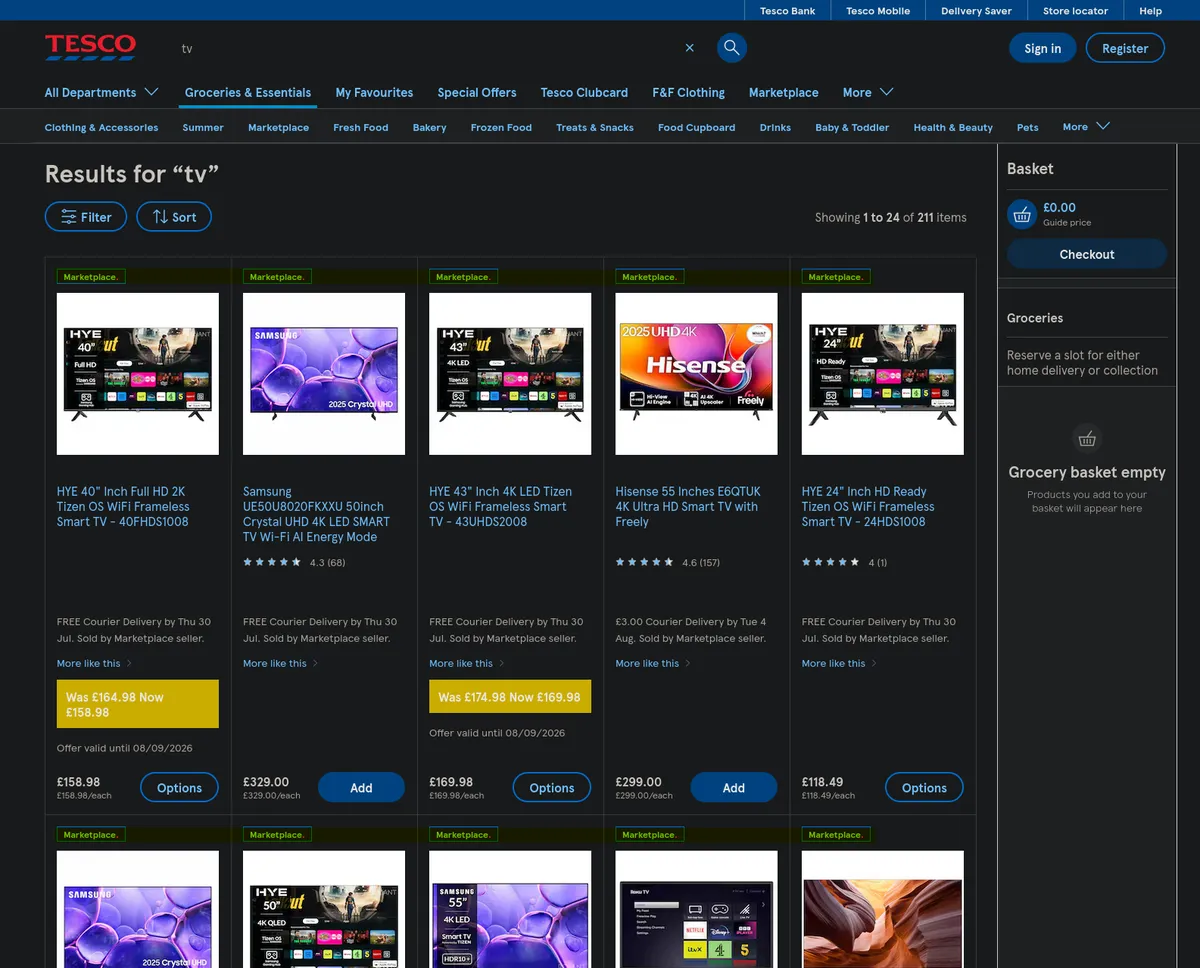Clear the search box with the X icon
Image resolution: width=1200 pixels, height=968 pixels.
click(689, 48)
